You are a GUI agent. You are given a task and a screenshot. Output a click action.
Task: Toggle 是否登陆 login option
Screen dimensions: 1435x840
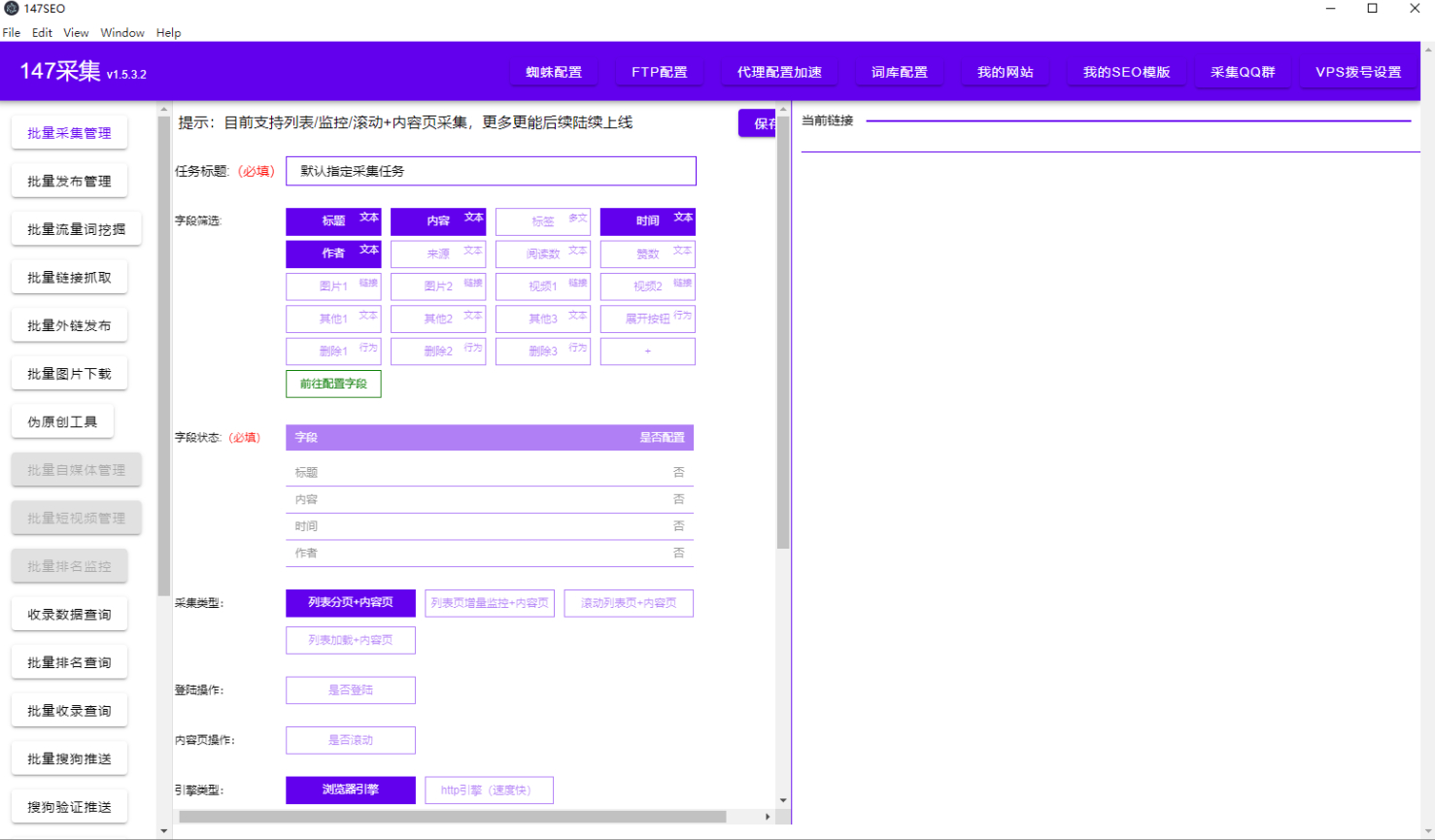click(351, 690)
